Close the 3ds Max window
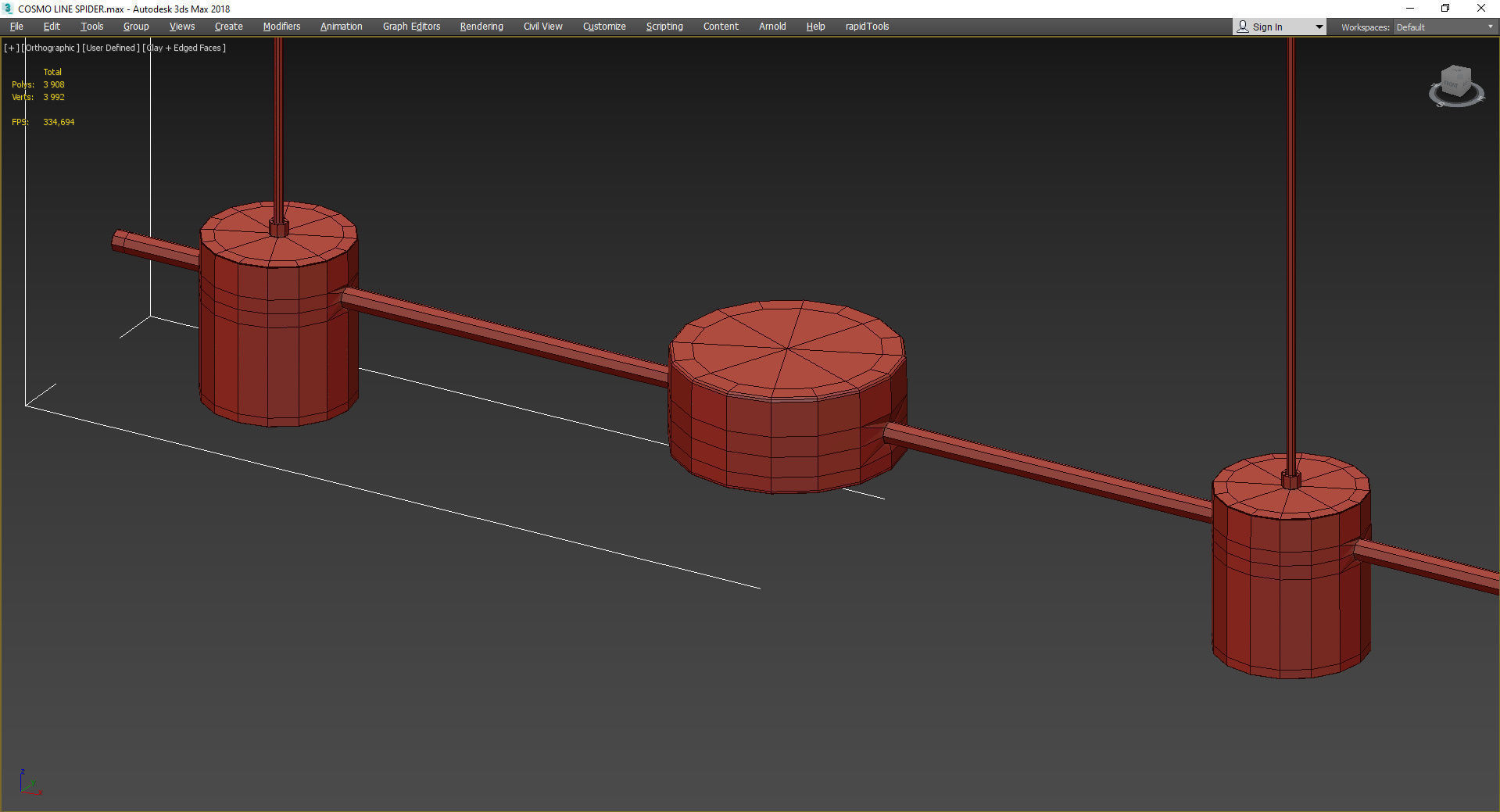This screenshot has width=1500, height=812. coord(1481,9)
